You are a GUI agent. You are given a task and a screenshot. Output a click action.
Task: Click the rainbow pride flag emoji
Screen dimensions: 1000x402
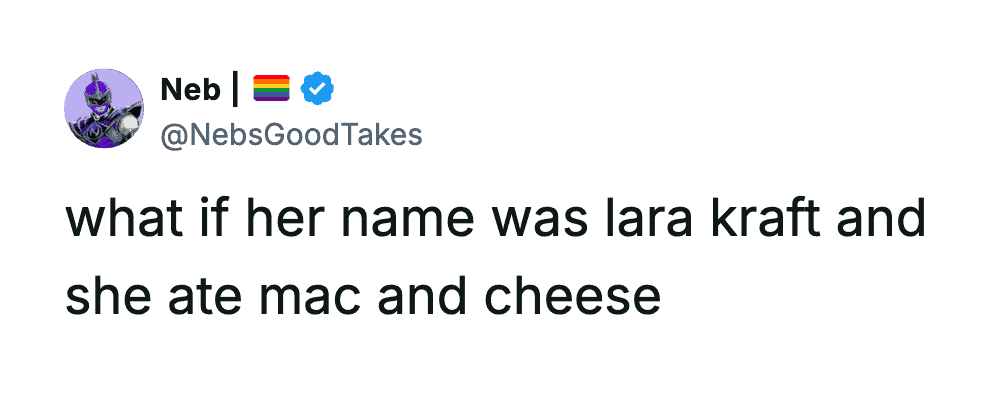click(271, 91)
